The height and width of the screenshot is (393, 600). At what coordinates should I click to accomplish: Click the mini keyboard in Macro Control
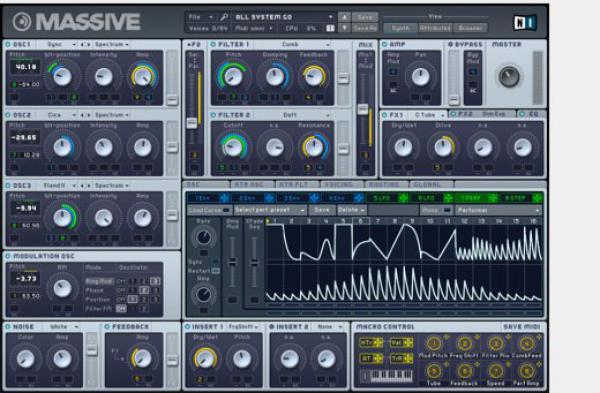386,375
